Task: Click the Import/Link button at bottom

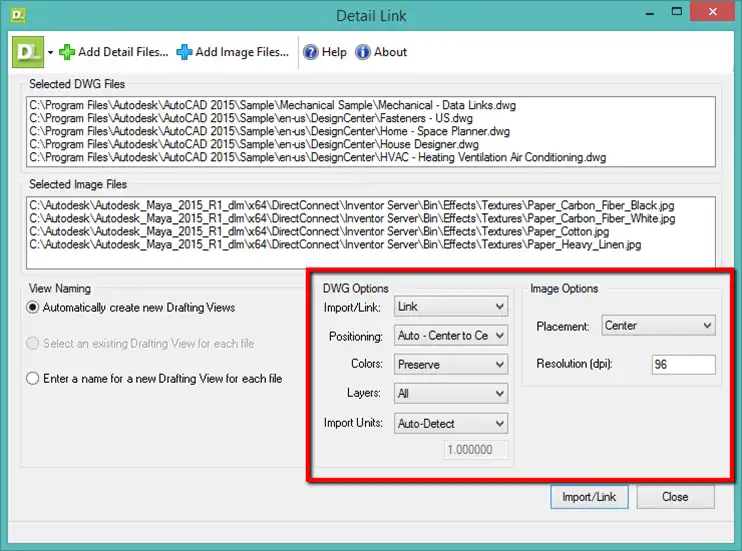Action: [589, 497]
